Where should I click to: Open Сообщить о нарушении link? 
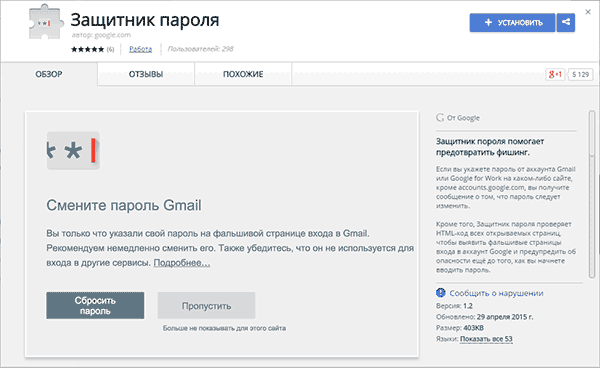pos(496,293)
